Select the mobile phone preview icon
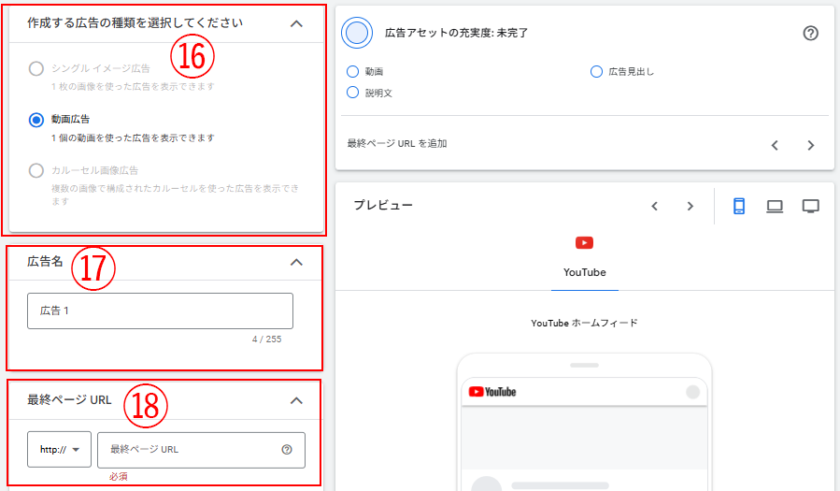 [x=739, y=206]
